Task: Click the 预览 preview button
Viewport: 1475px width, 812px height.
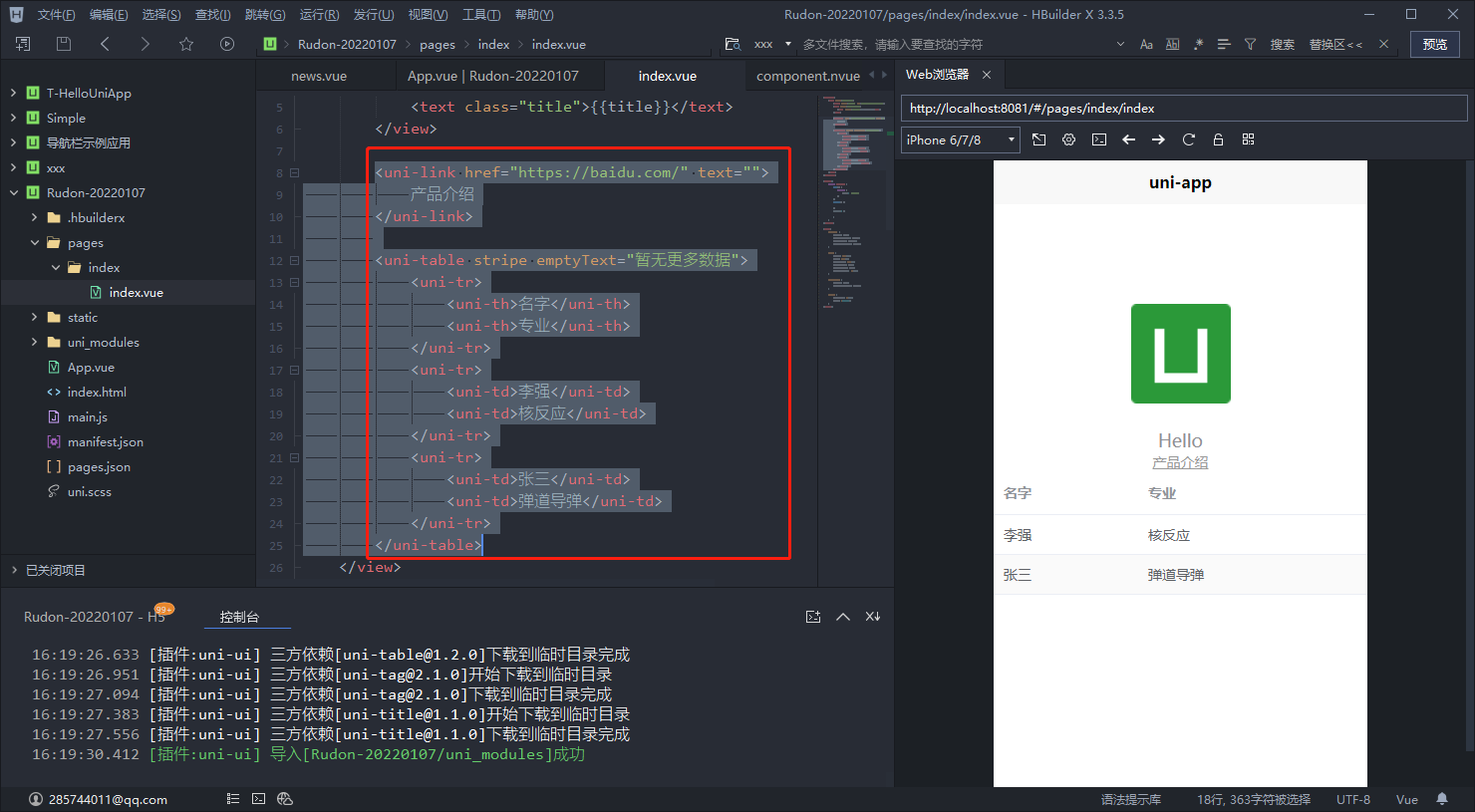Action: coord(1435,44)
